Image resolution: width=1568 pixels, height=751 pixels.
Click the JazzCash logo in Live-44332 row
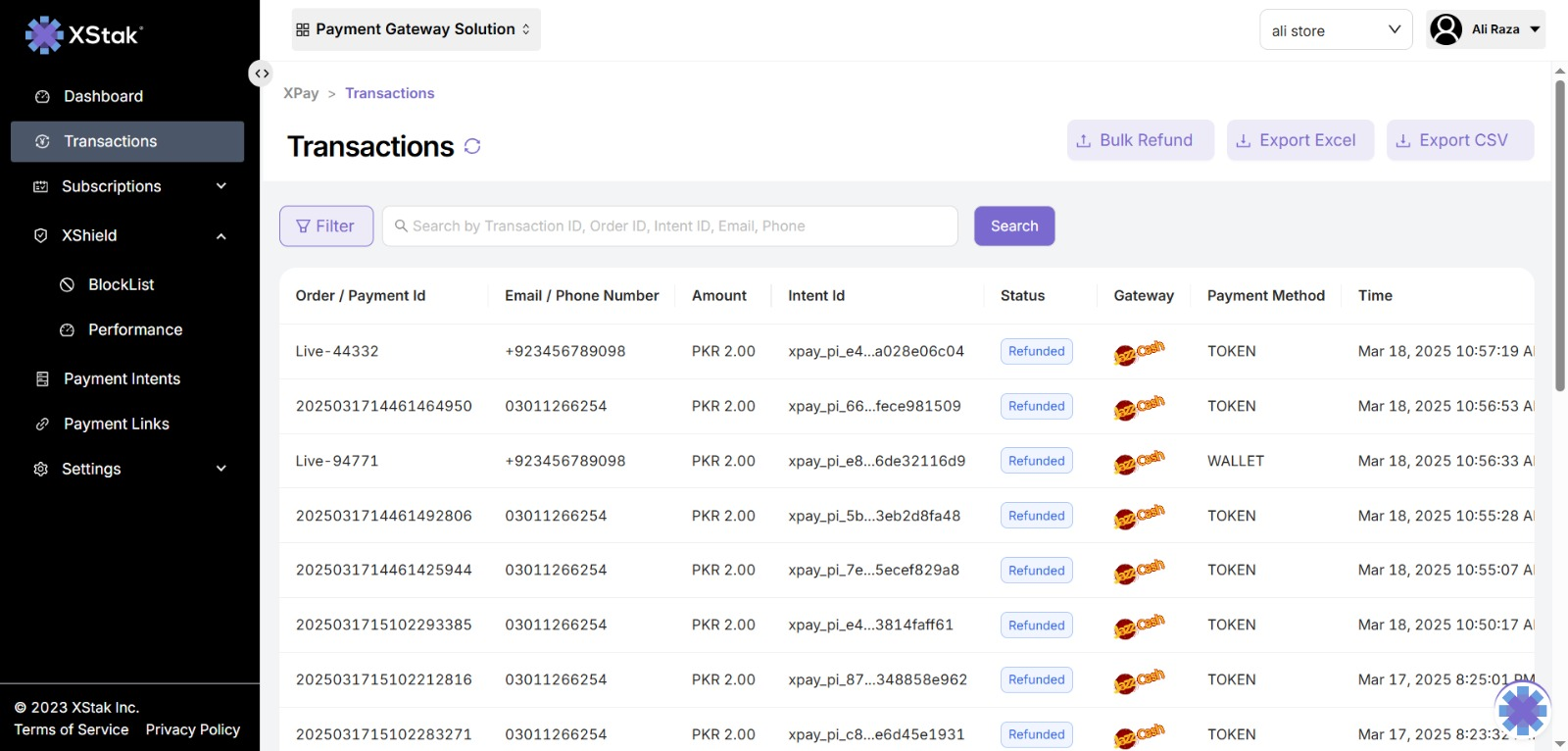pos(1139,352)
